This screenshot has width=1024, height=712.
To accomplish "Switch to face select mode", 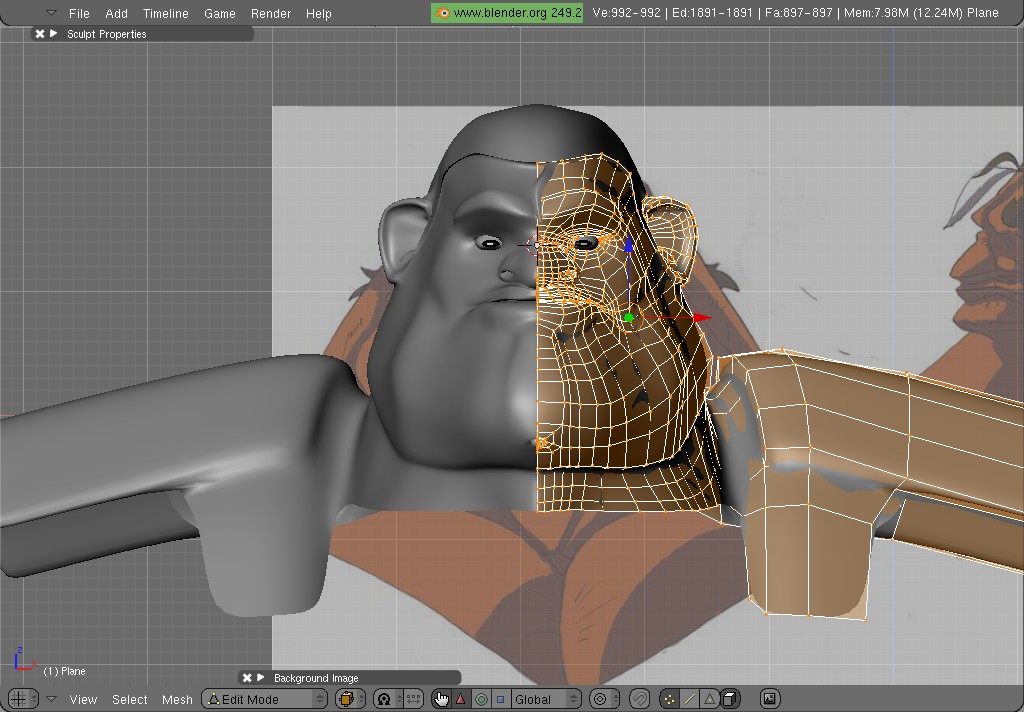I will pos(709,699).
